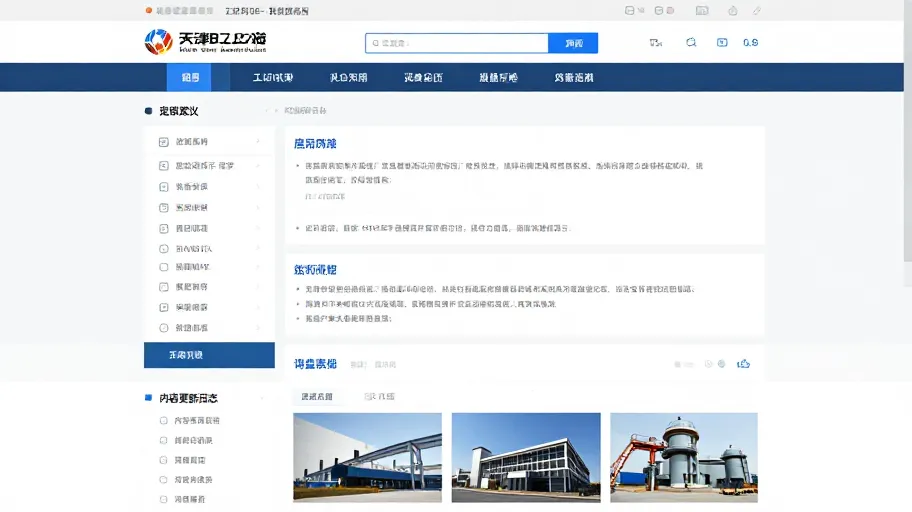Open the photo of the glass office building

click(526, 457)
